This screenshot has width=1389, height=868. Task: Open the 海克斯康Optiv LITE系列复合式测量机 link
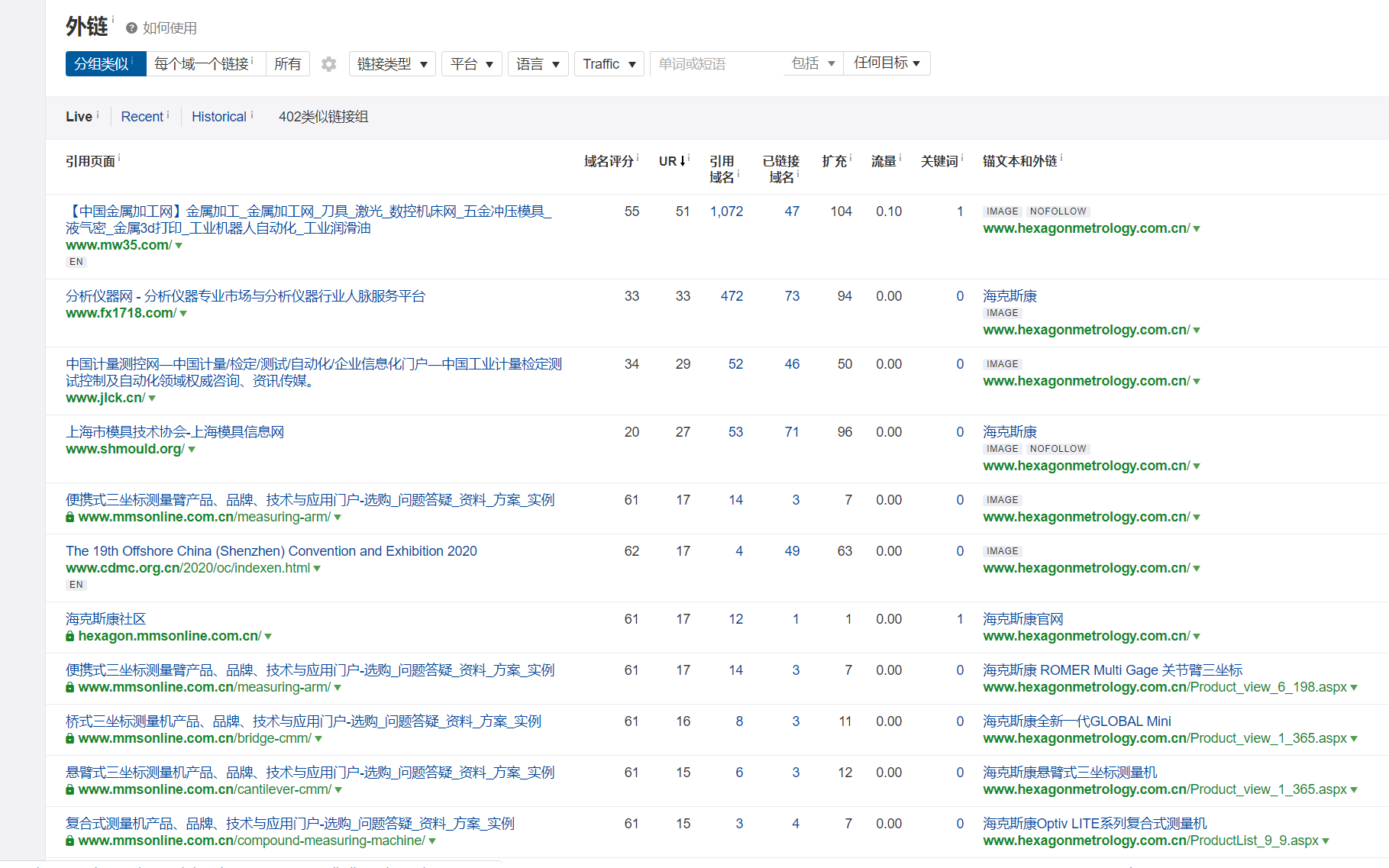click(1095, 824)
